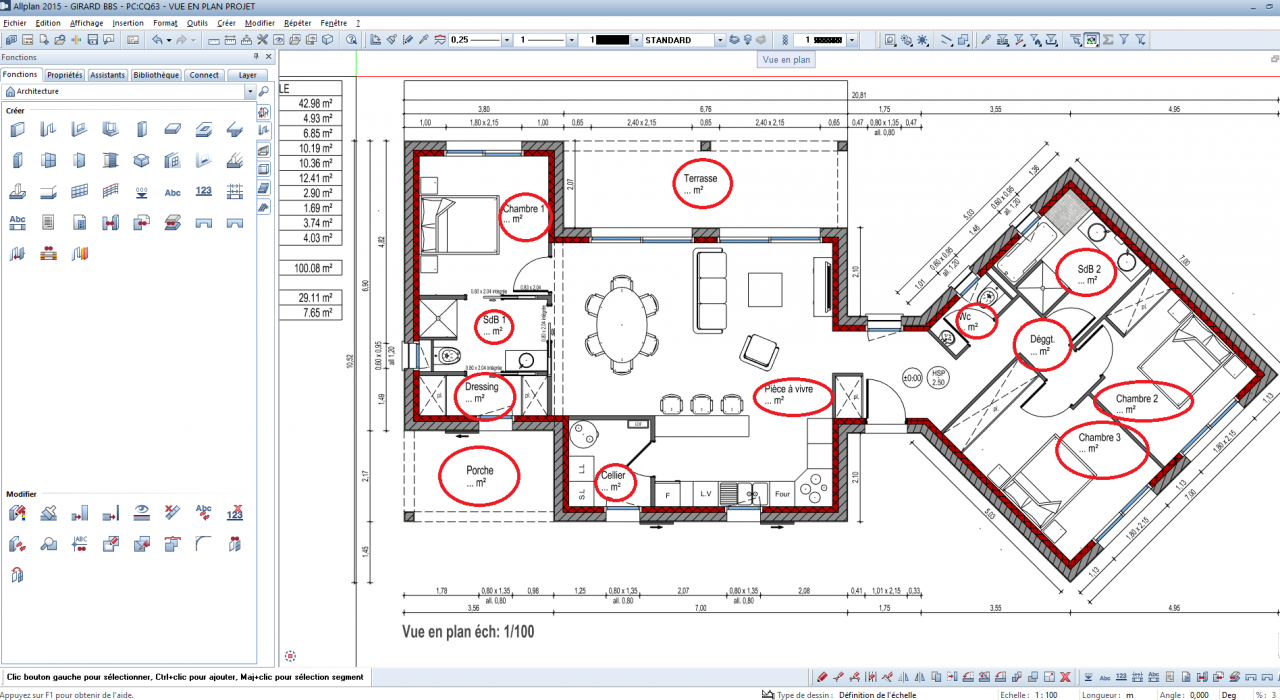Undo the last action with the arrow icon
Viewport: 1280px width, 700px height.
point(157,40)
